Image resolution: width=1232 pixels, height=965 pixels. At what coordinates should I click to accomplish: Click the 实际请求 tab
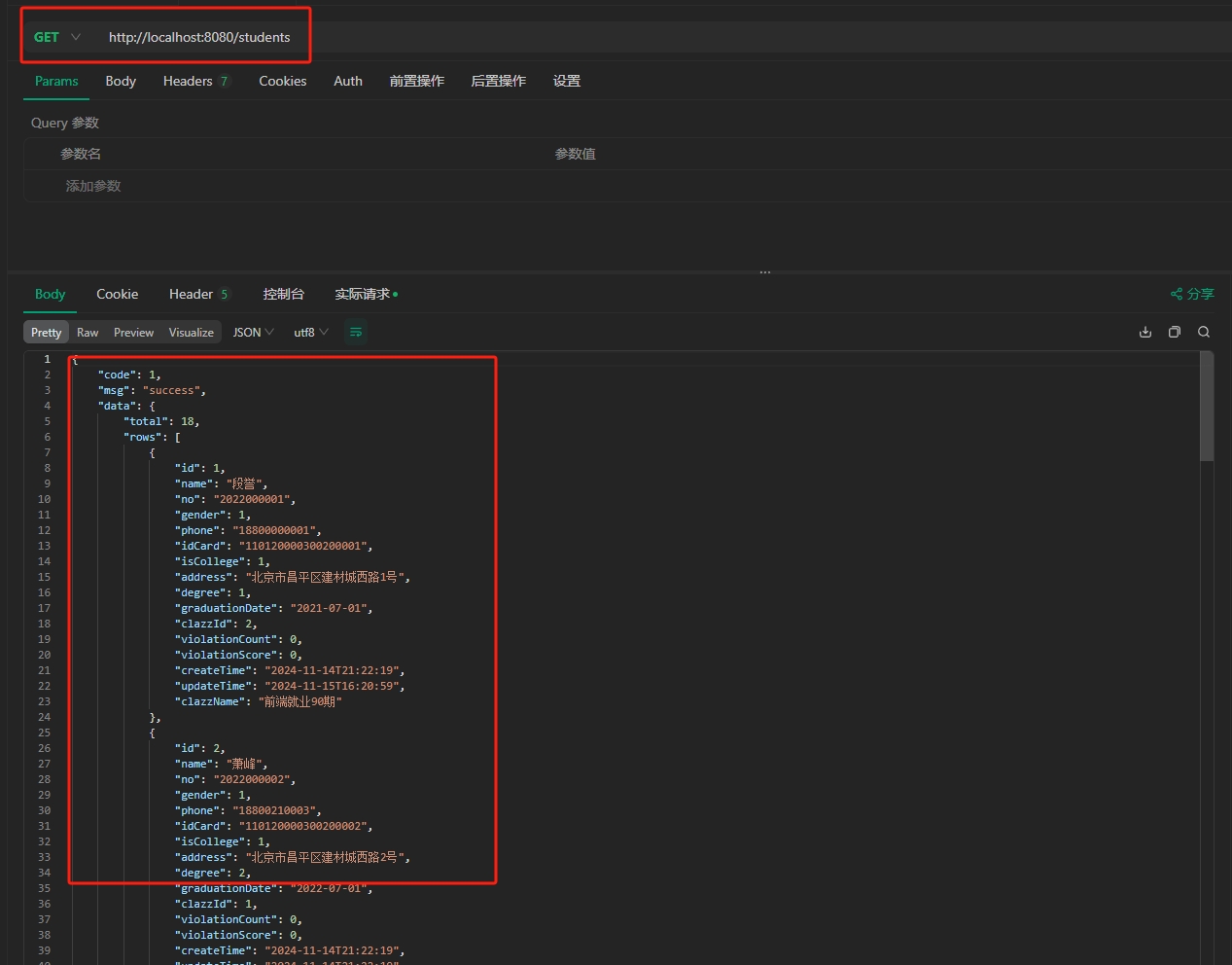coord(365,294)
